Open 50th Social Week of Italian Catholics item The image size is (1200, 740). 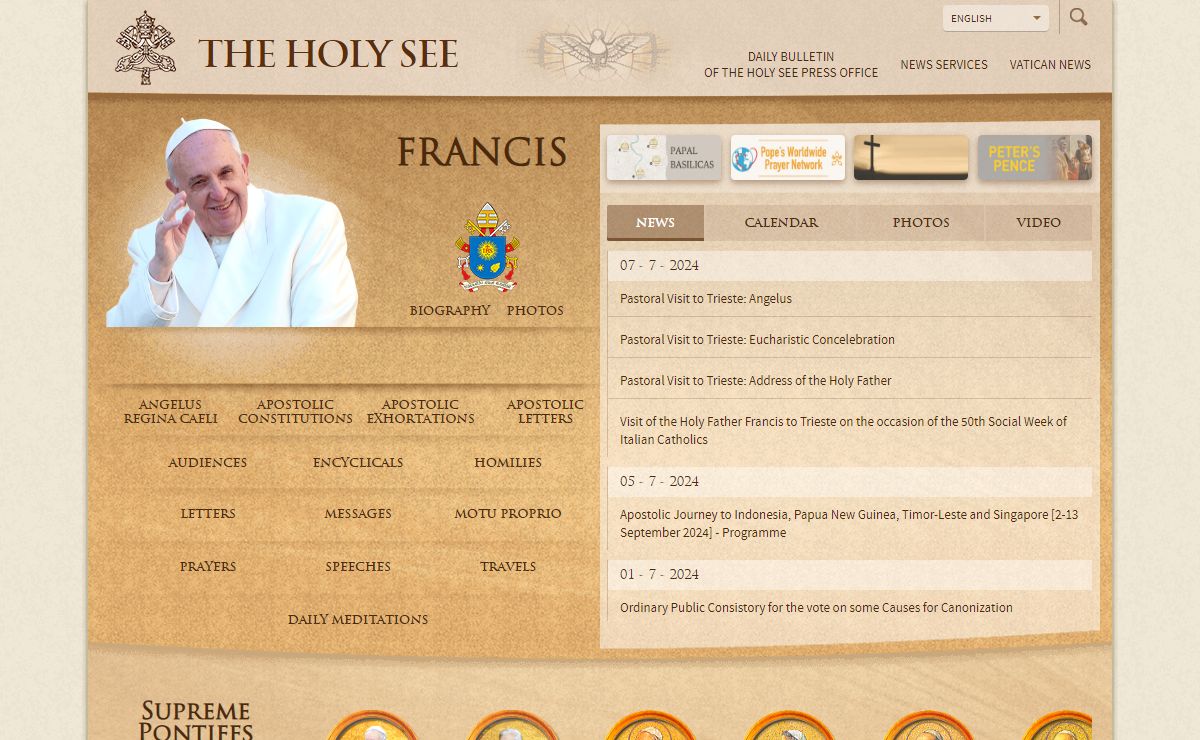point(843,431)
